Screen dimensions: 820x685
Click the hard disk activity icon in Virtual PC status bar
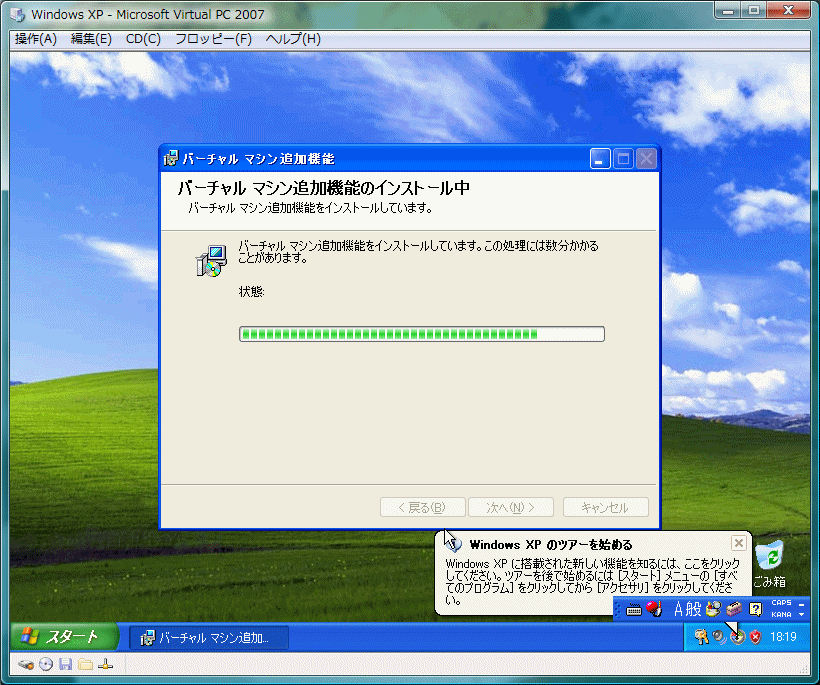click(26, 665)
